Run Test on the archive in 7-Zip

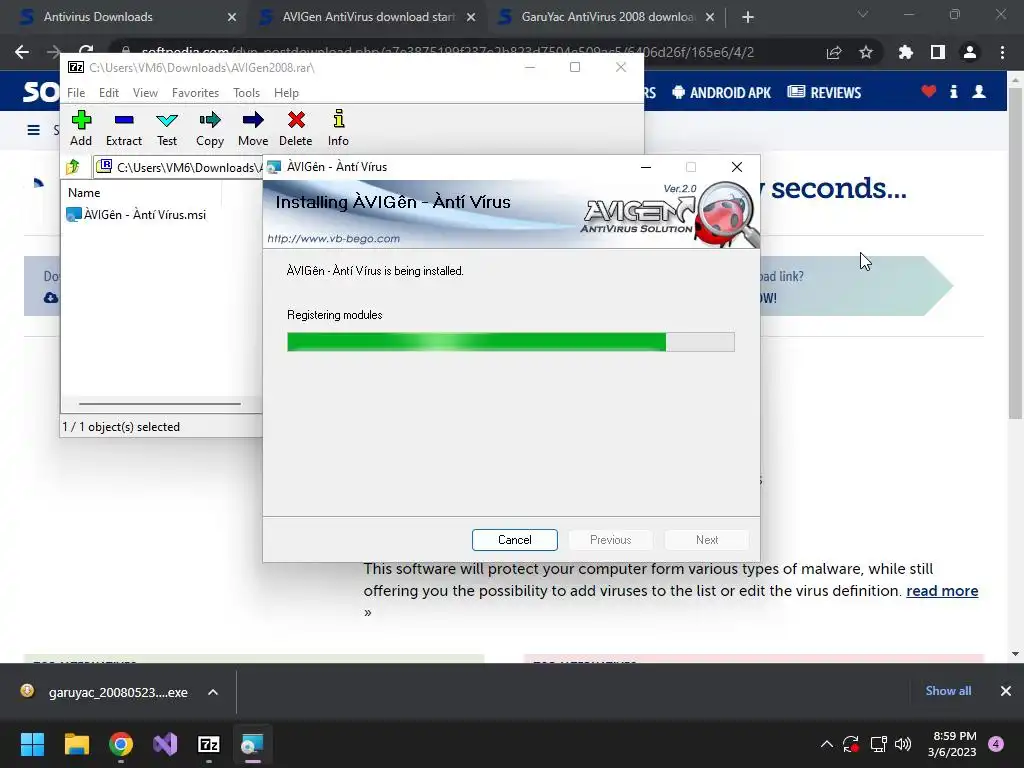[x=167, y=129]
